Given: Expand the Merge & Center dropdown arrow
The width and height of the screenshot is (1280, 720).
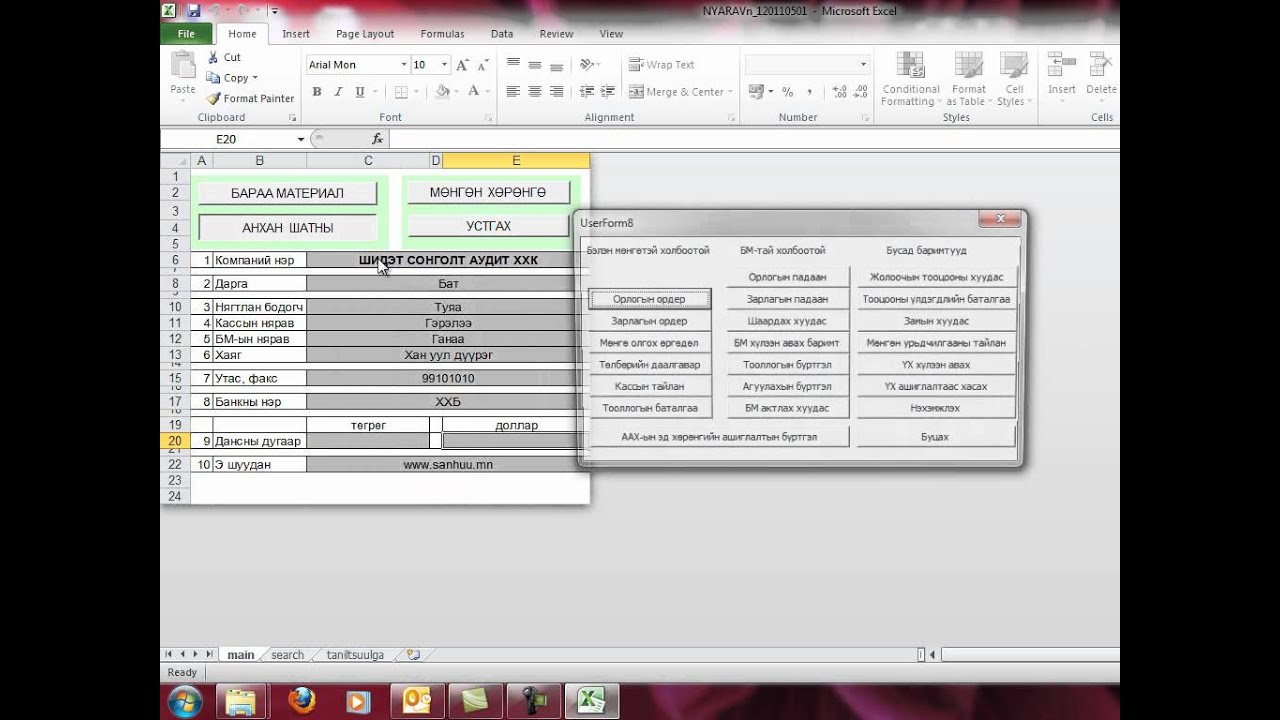Looking at the screenshot, I should click(731, 92).
